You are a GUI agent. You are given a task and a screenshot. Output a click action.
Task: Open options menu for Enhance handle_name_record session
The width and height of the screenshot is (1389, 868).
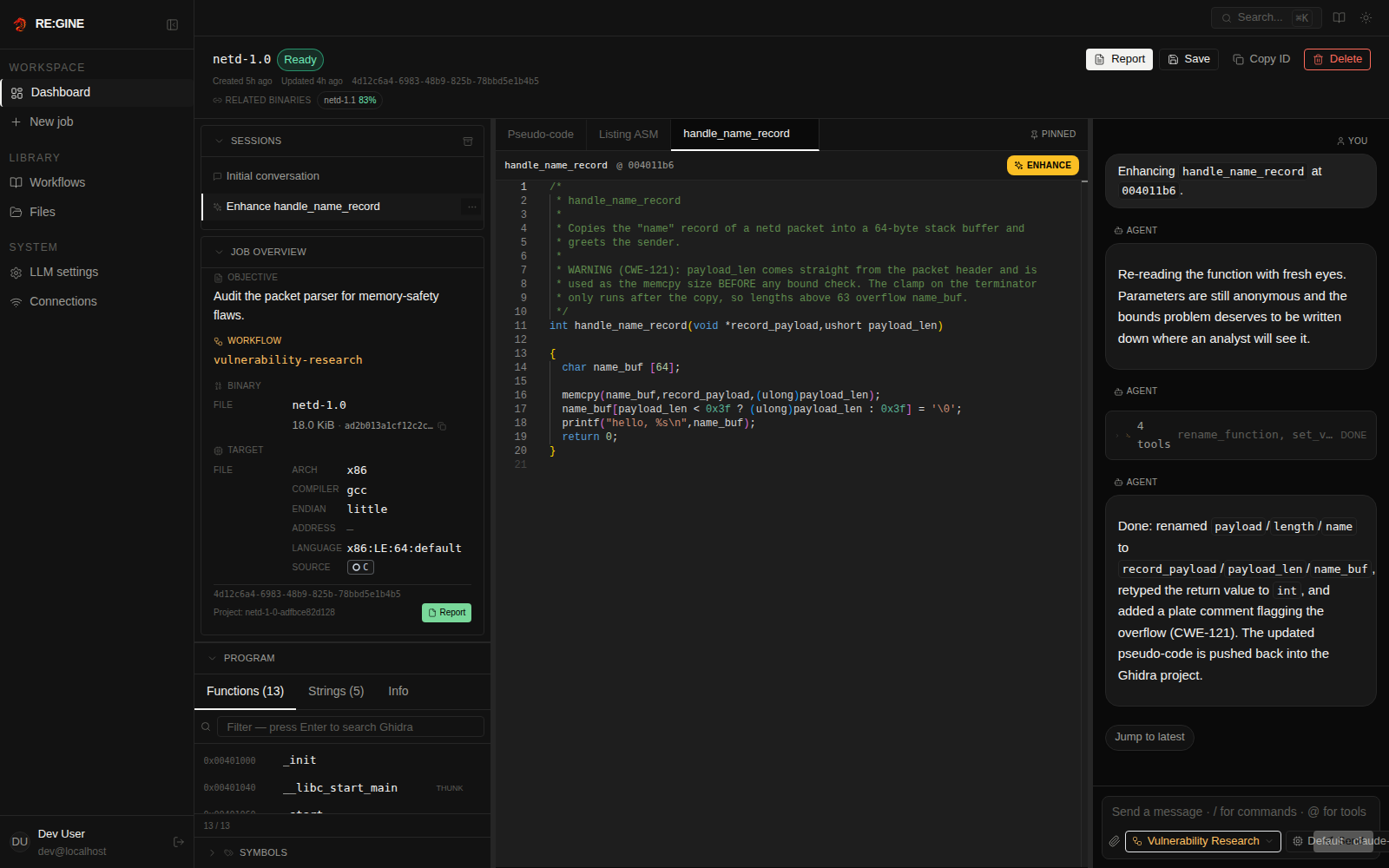pos(472,207)
